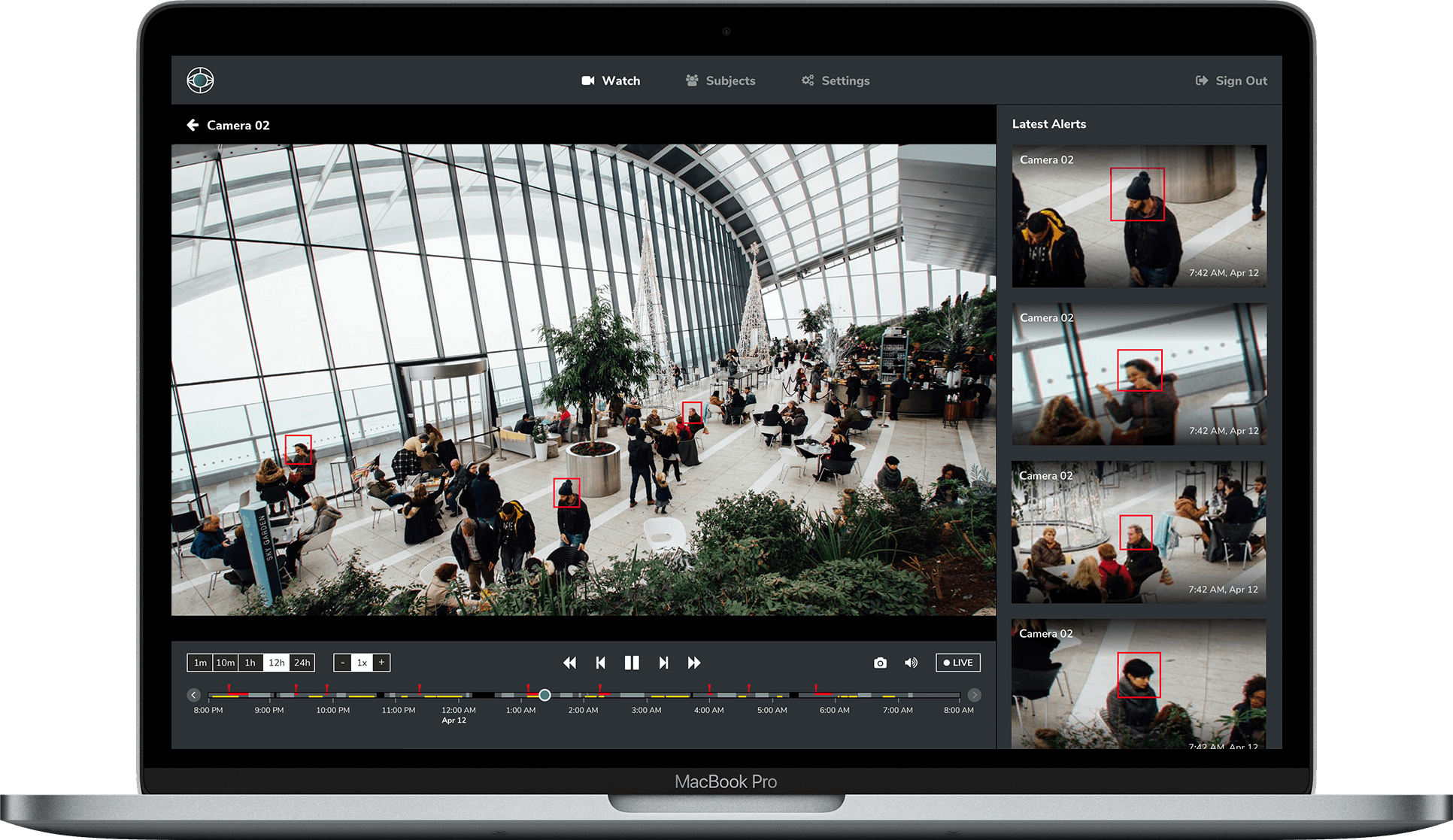This screenshot has width=1453, height=840.
Task: Click the red marker near 11:00 PM
Action: 419,687
